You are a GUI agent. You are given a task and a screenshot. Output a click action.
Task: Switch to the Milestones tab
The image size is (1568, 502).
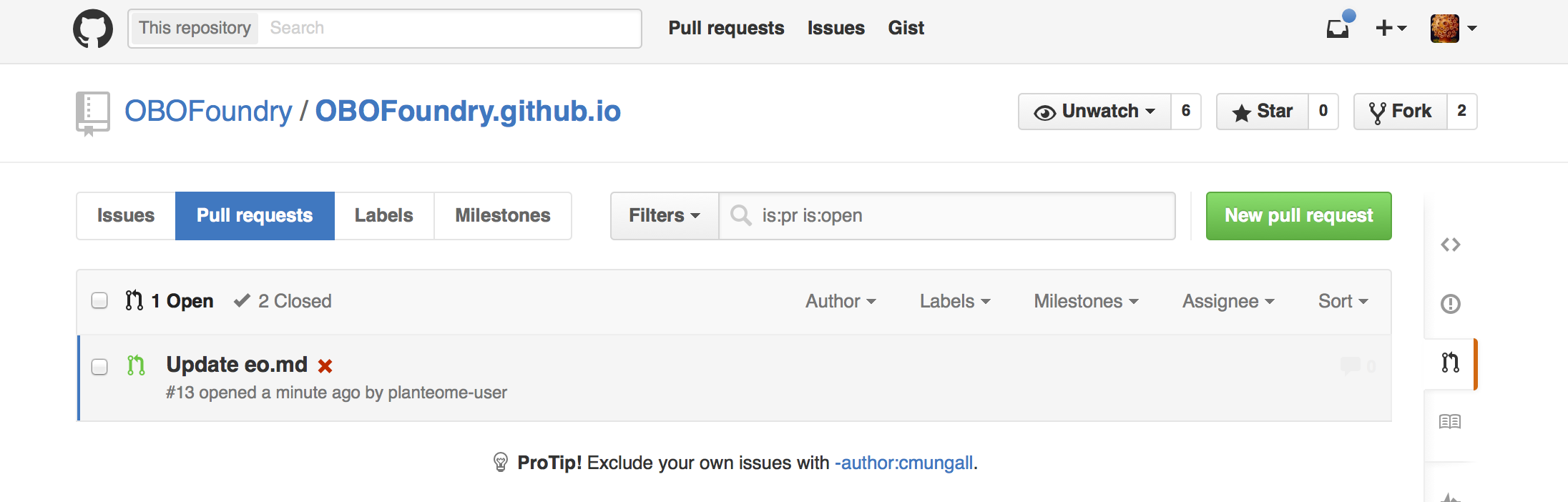[502, 215]
